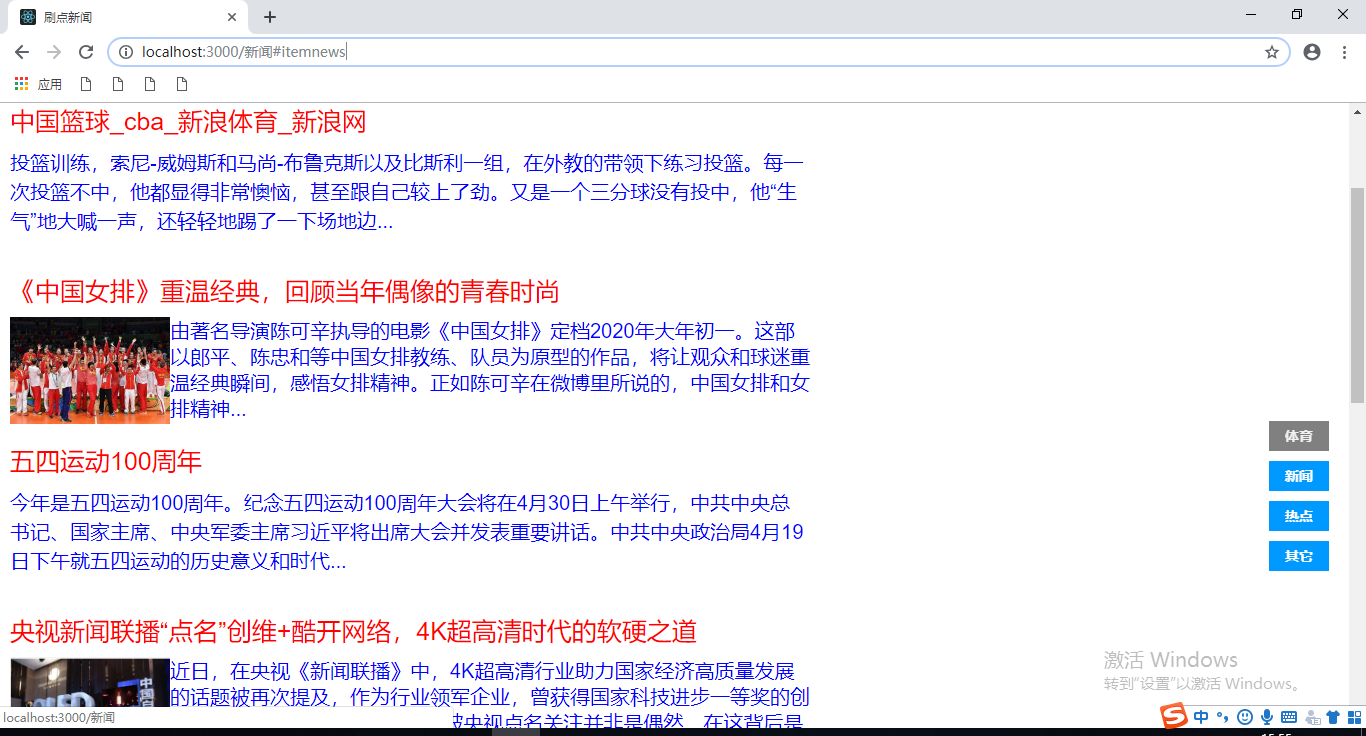The width and height of the screenshot is (1366, 736).
Task: Open headline 央视新闻联播"点名"创维+酷开网络
Action: pyautogui.click(x=353, y=632)
